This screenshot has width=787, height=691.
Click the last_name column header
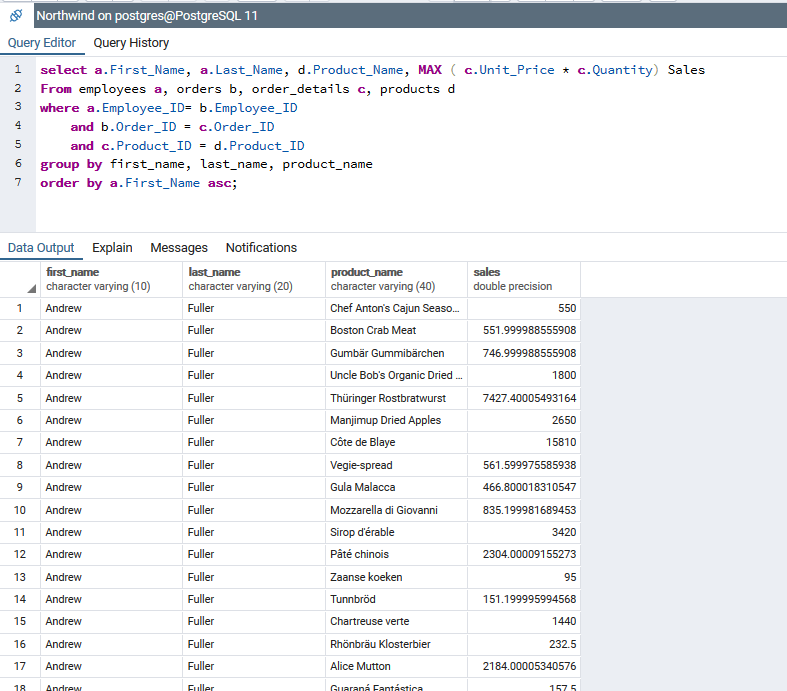(x=254, y=279)
